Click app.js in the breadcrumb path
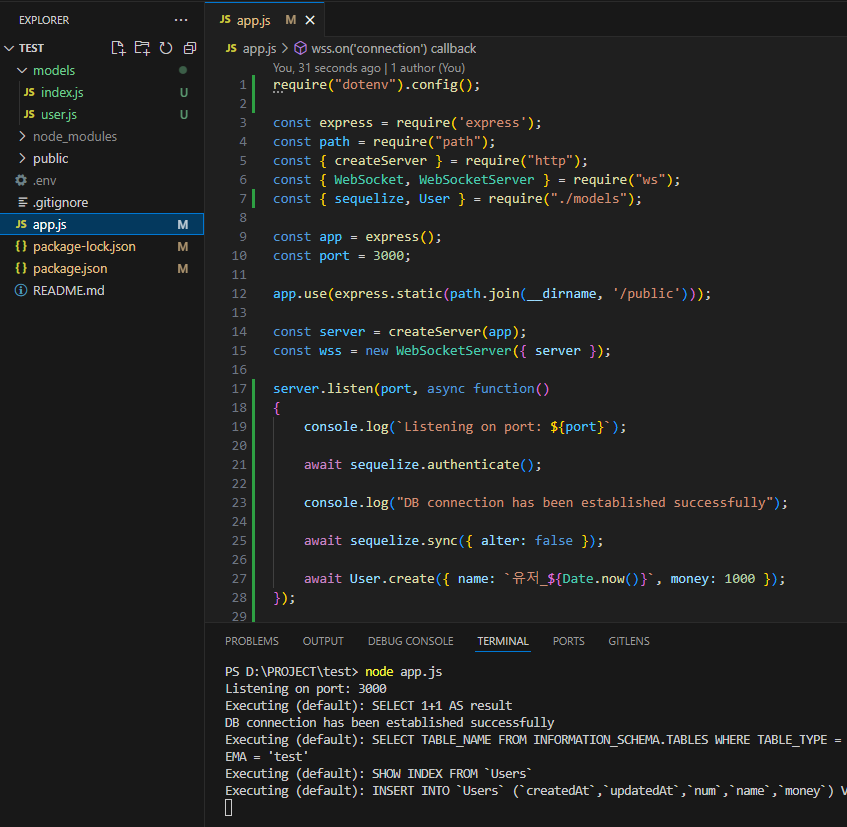 tap(259, 49)
